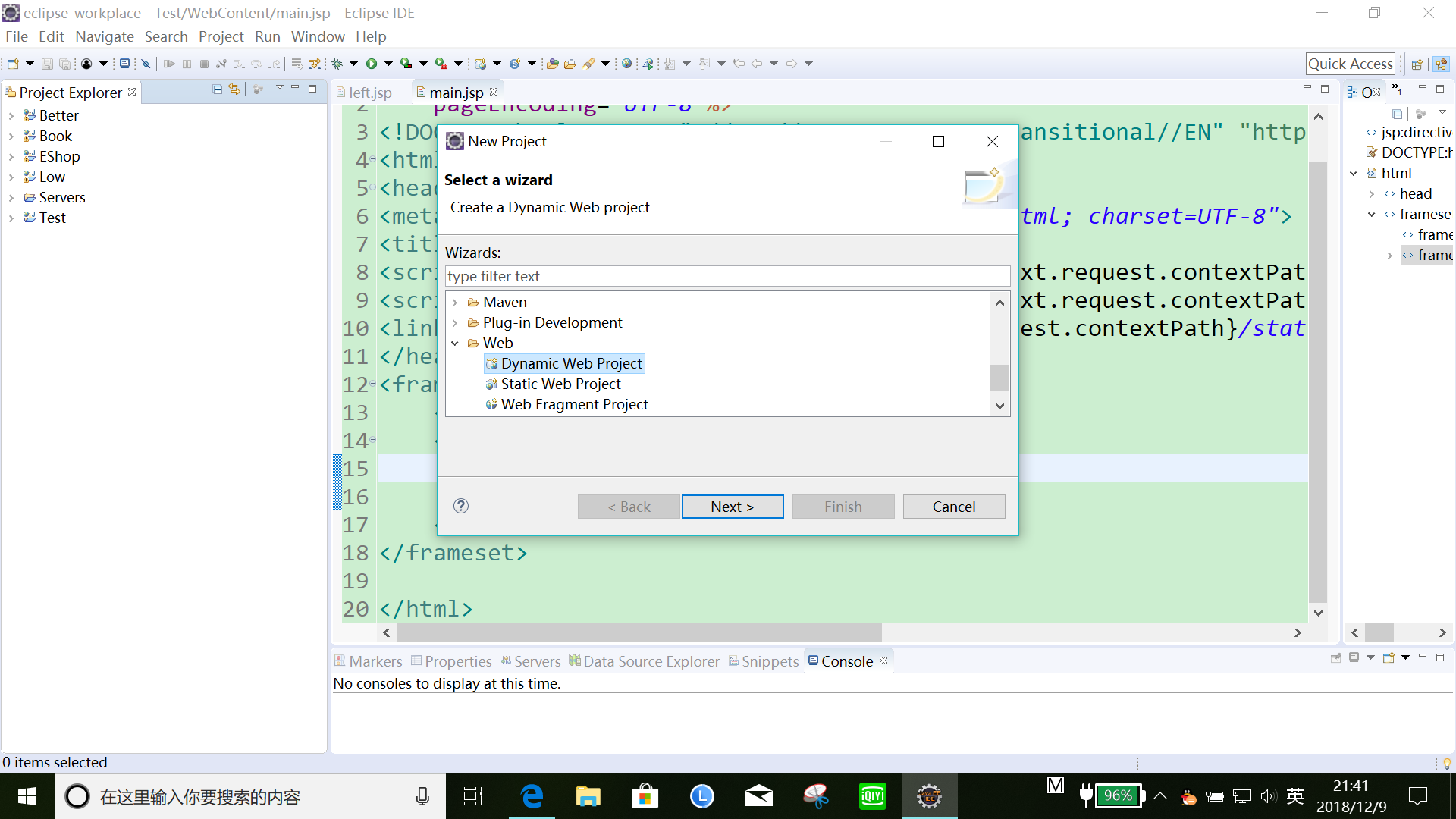Click Collapse All in Outline view
The image size is (1456, 819).
tap(1397, 114)
